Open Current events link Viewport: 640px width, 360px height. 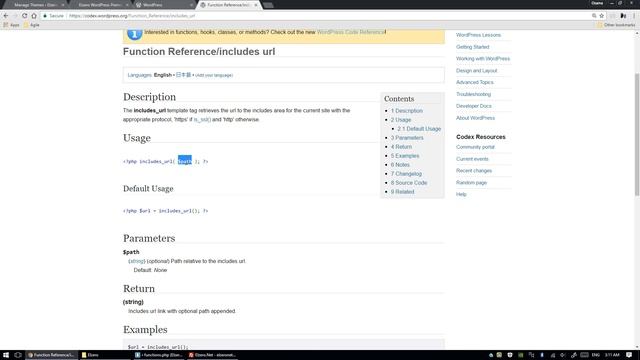tap(472, 159)
